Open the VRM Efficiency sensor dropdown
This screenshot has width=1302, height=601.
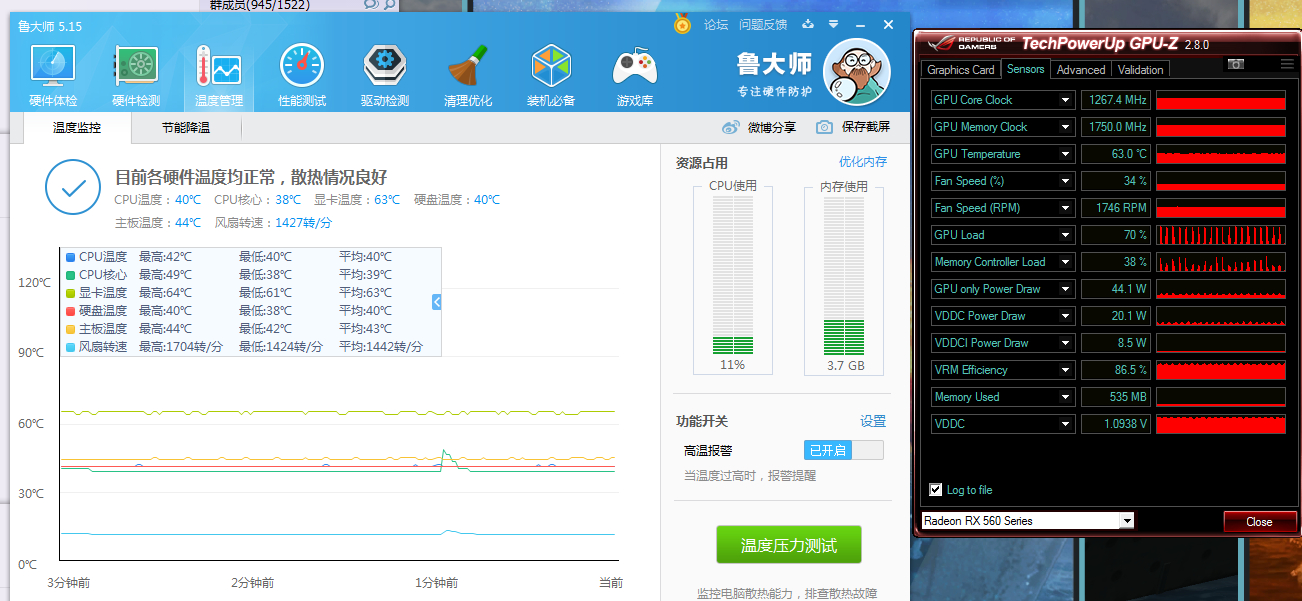[x=1067, y=370]
